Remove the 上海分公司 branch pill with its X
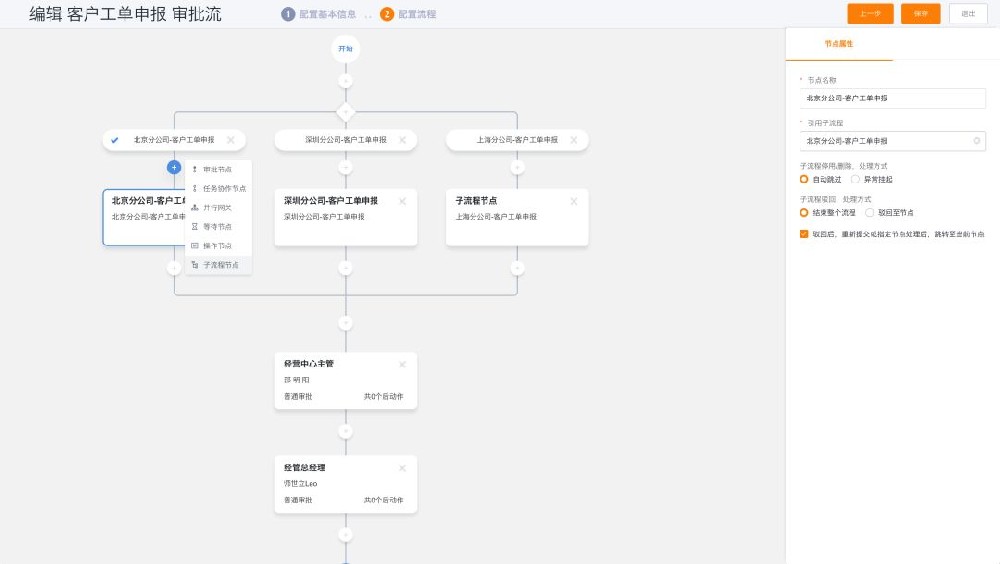This screenshot has height=564, width=1000. coord(574,140)
